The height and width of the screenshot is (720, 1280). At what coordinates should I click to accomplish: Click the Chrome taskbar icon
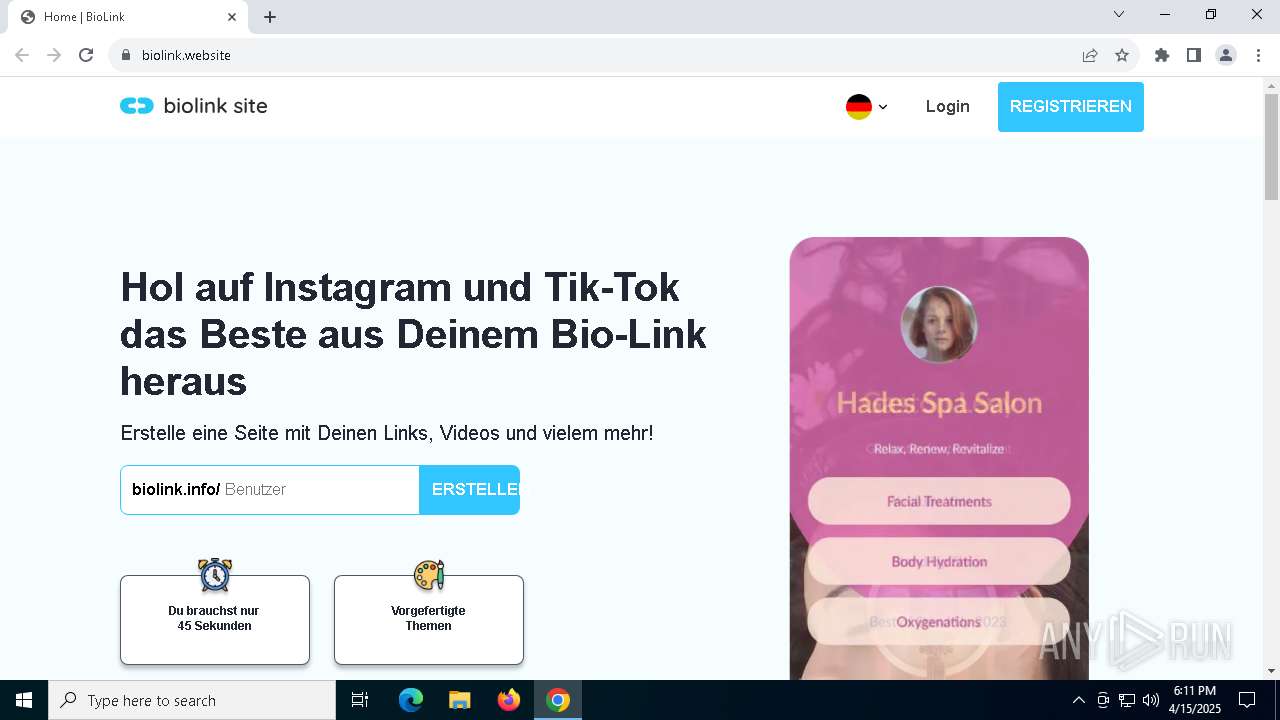[558, 700]
